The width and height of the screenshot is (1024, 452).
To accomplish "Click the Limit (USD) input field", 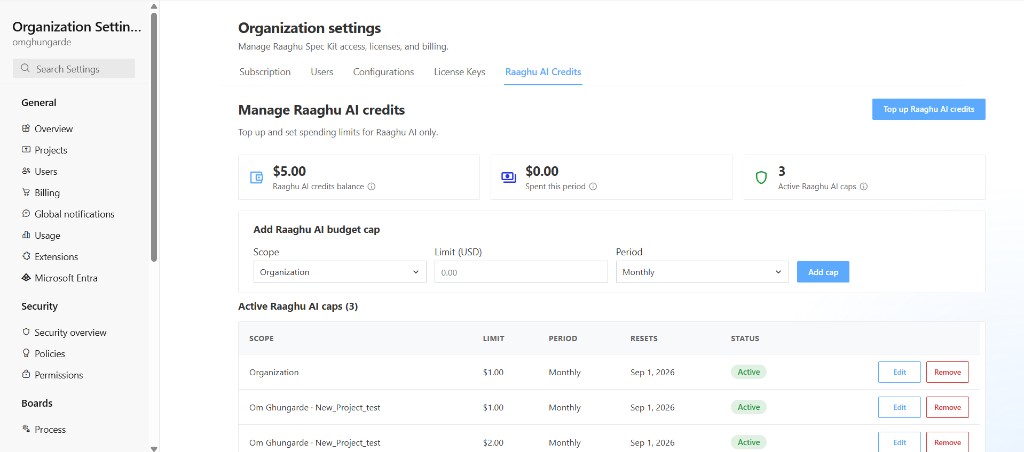I will point(521,272).
